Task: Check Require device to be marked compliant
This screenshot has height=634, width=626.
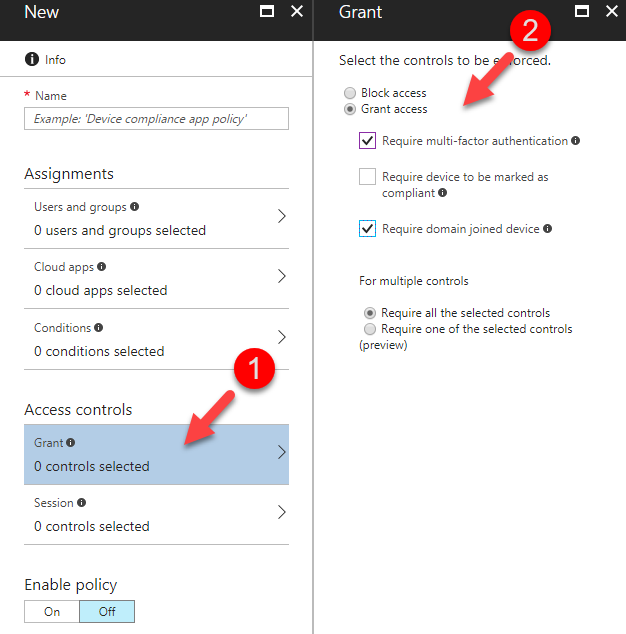Action: [367, 177]
